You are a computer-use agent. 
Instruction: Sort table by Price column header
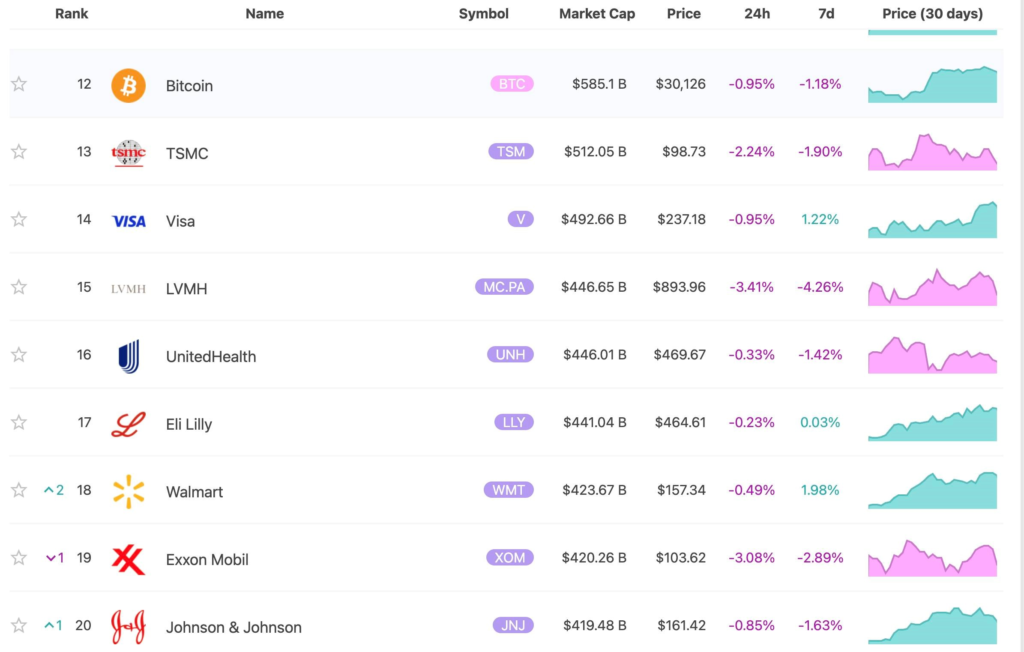[x=684, y=14]
